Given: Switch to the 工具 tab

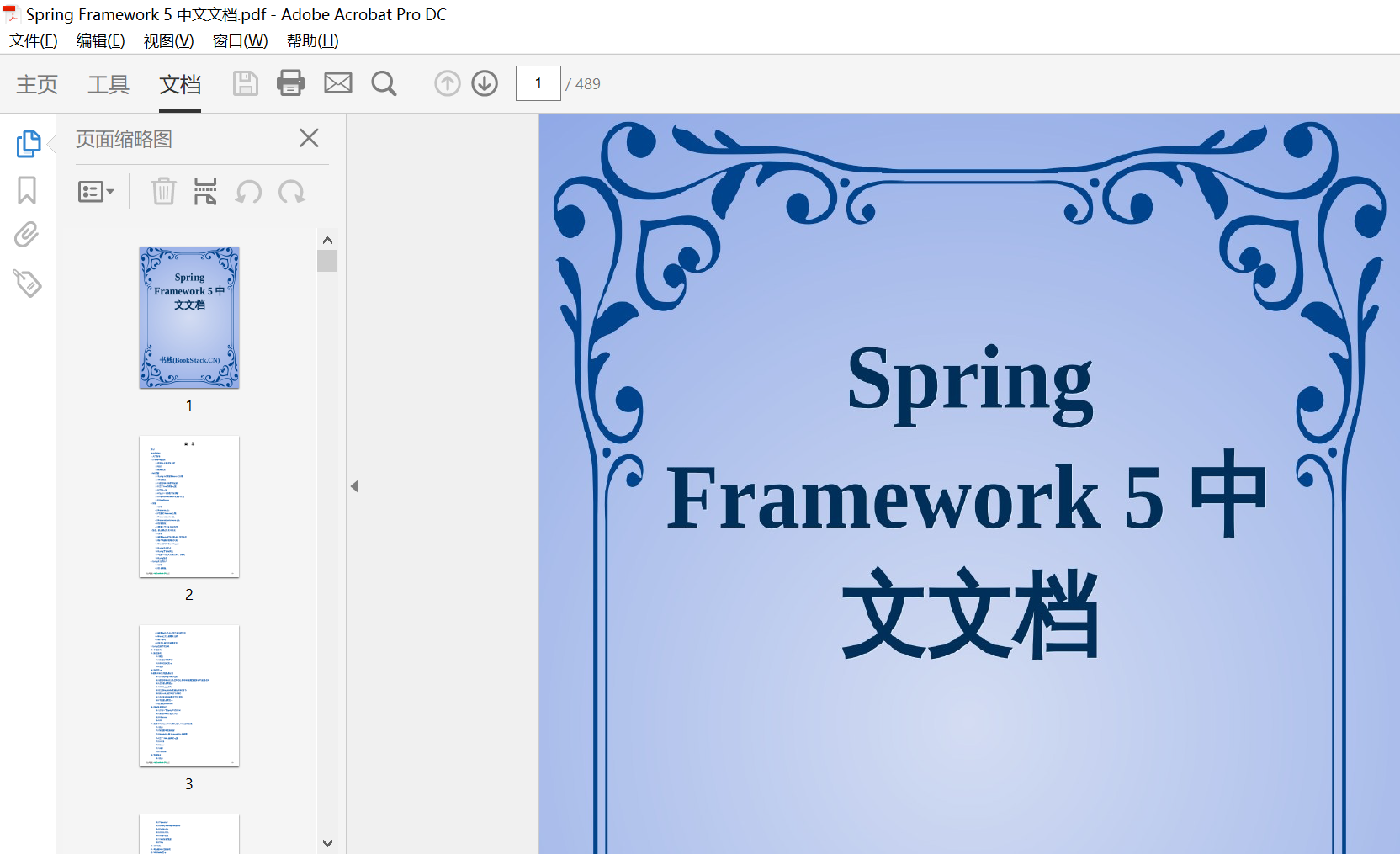Looking at the screenshot, I should (109, 84).
